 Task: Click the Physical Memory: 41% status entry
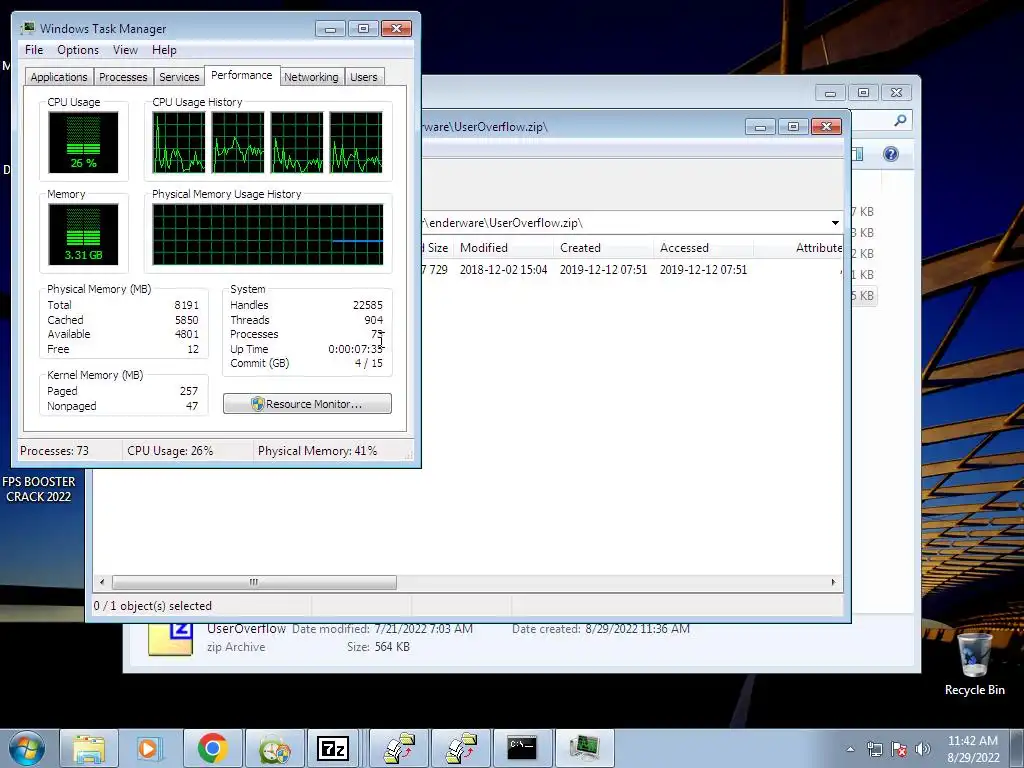coord(317,451)
